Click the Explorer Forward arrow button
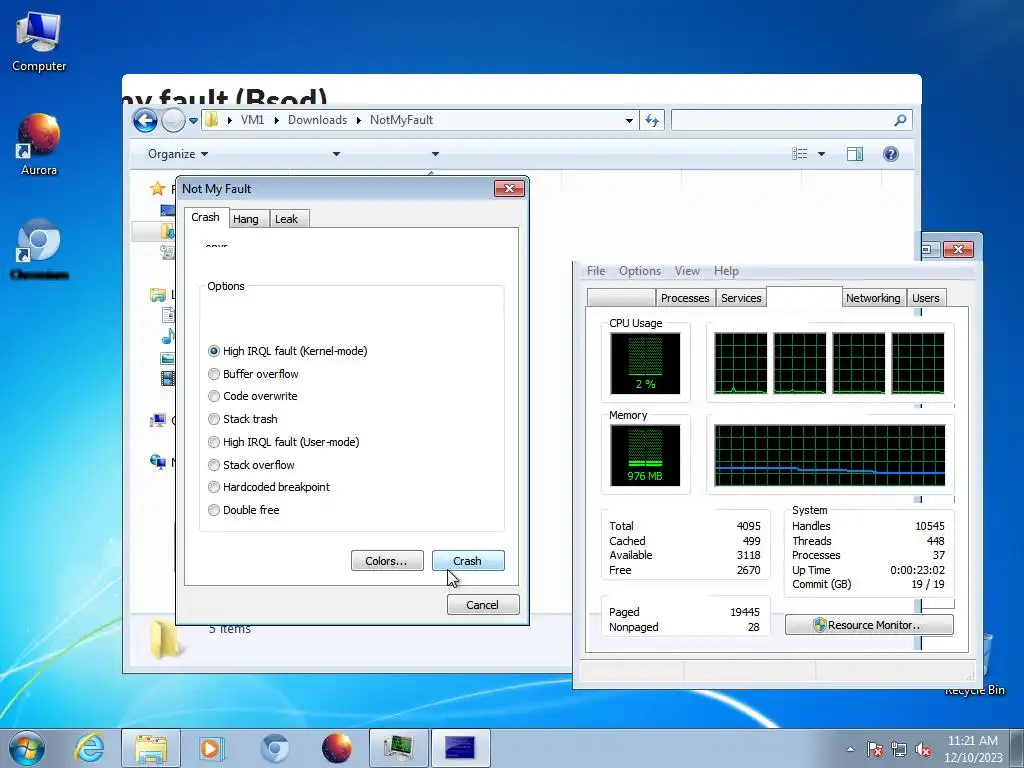This screenshot has width=1024, height=768. 173,120
